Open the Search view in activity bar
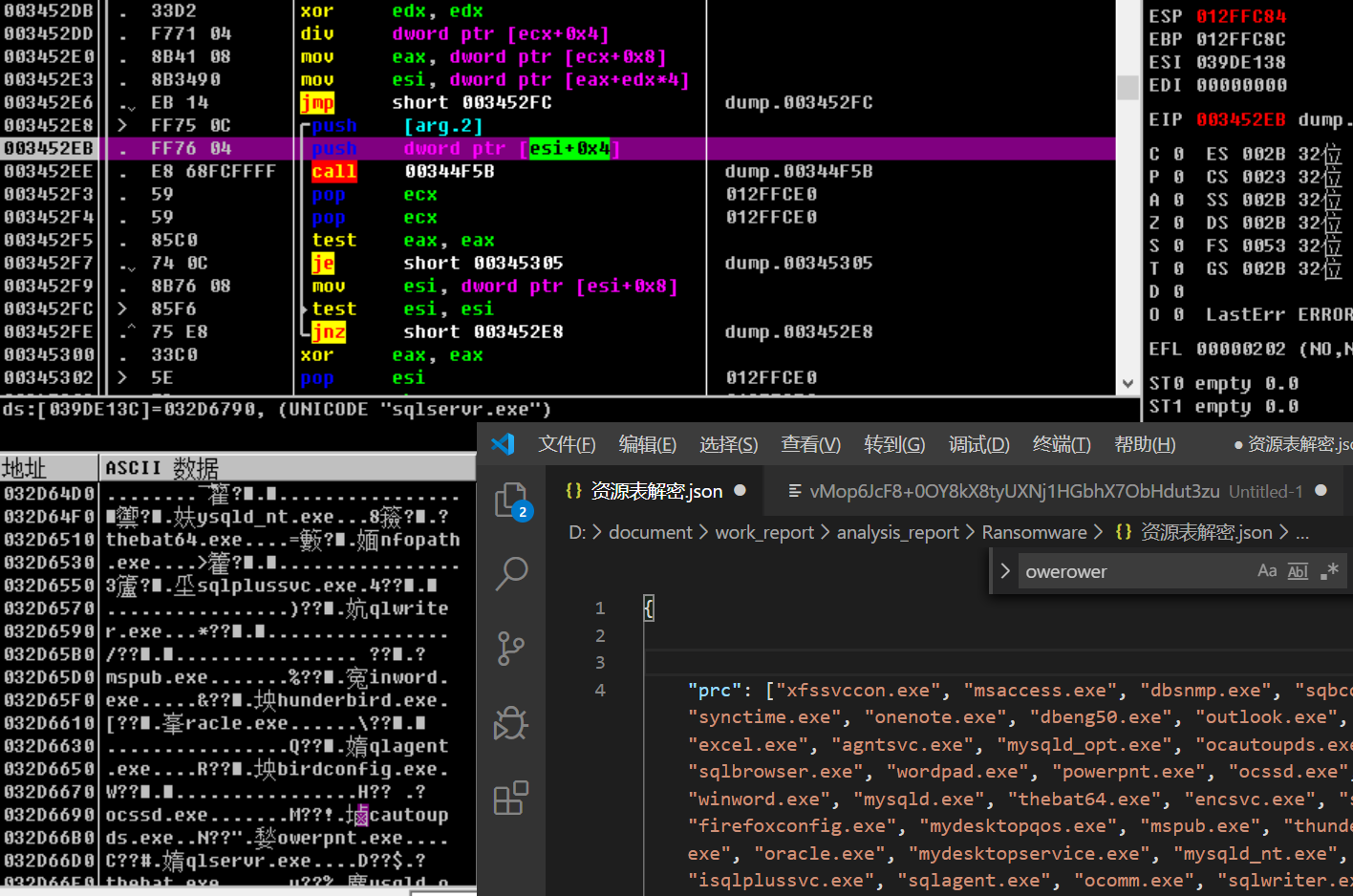Screen dimensions: 1353x896 (512, 573)
